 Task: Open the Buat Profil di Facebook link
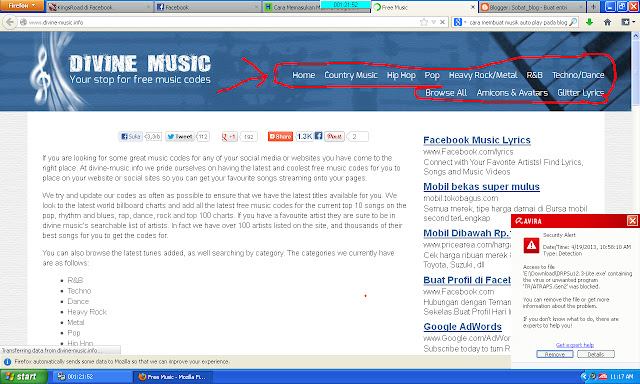(467, 280)
